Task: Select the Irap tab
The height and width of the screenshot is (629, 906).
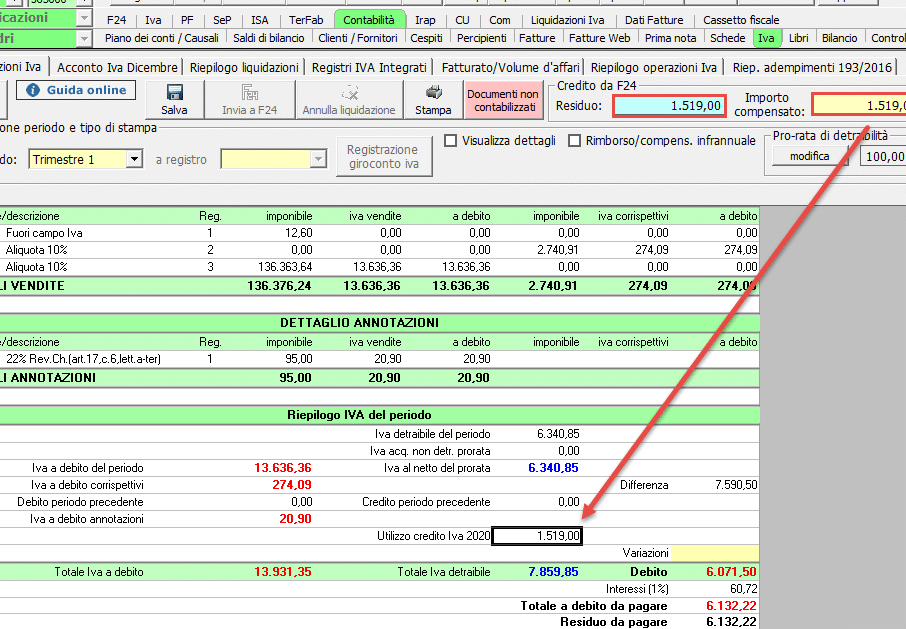Action: click(425, 20)
